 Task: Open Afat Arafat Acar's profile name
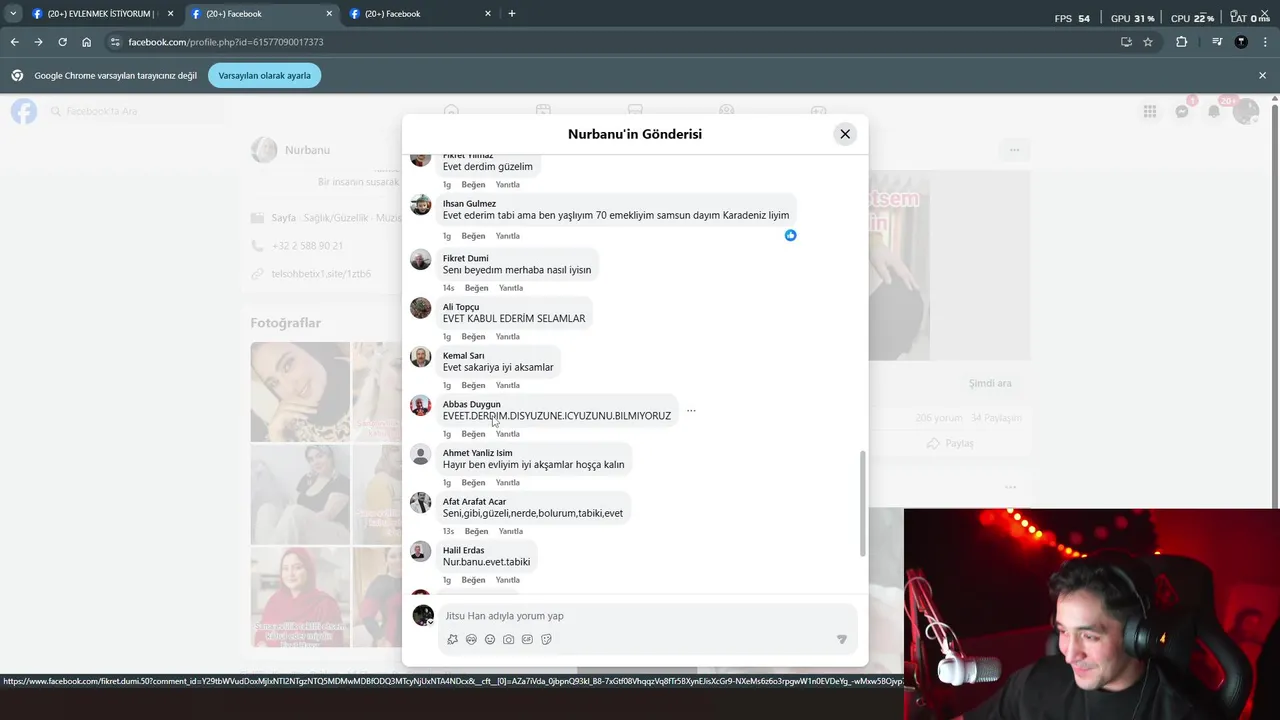tap(474, 502)
